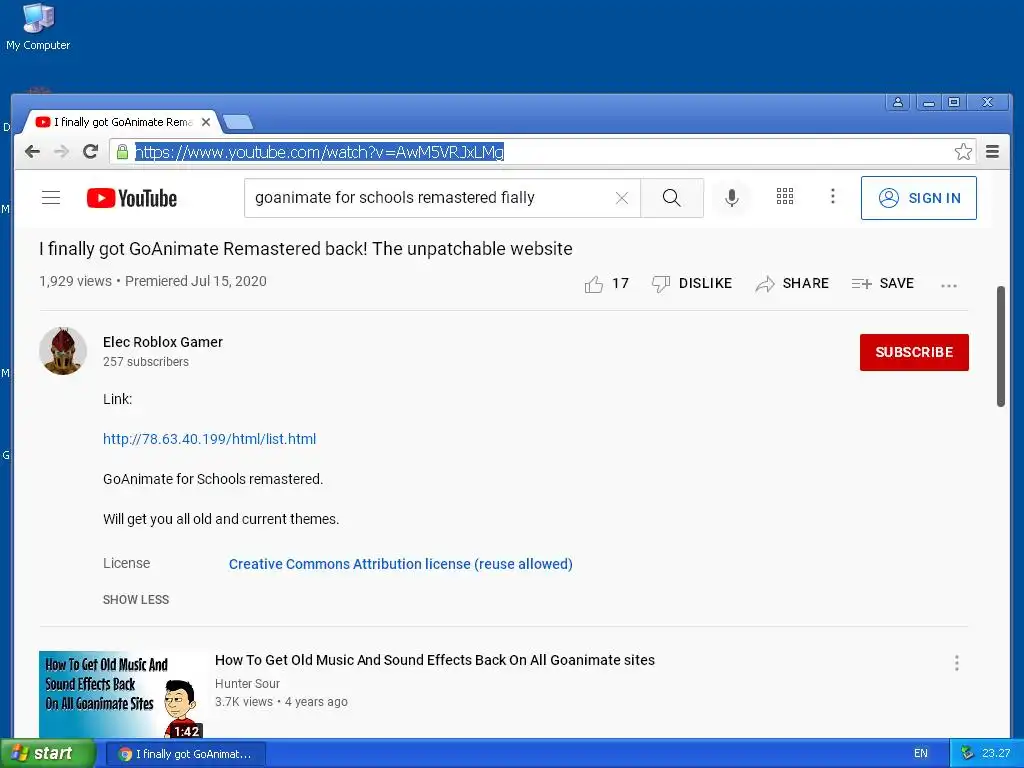1024x768 pixels.
Task: Search with voice microphone icon
Action: [x=732, y=198]
